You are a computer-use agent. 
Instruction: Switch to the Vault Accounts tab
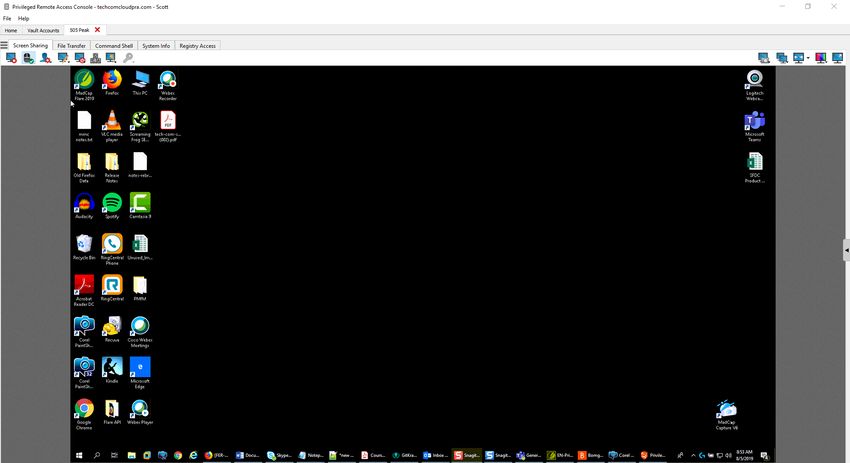point(43,30)
